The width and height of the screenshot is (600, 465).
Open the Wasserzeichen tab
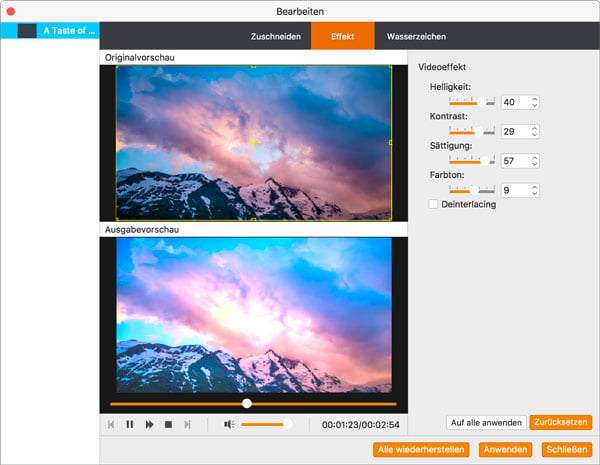(416, 36)
